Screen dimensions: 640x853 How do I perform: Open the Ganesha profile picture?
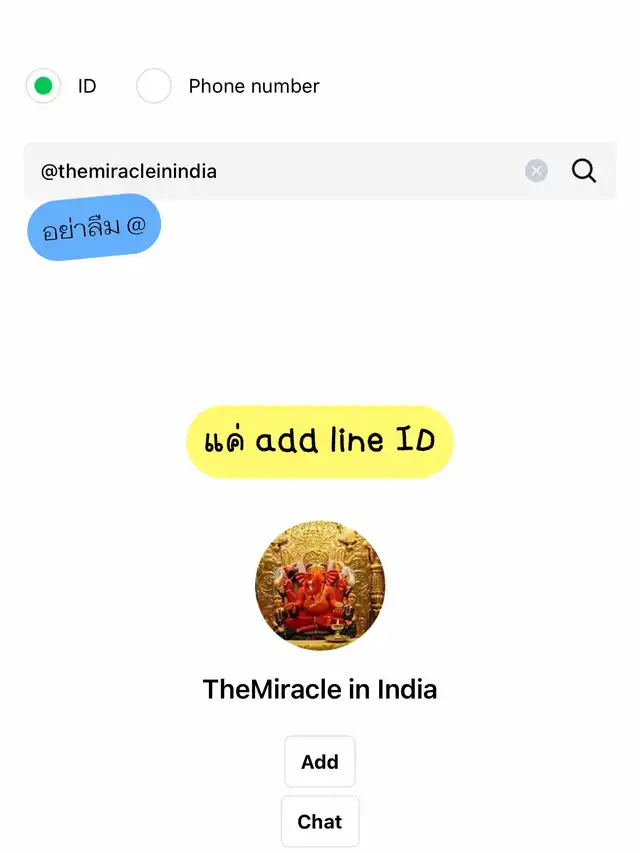click(320, 585)
